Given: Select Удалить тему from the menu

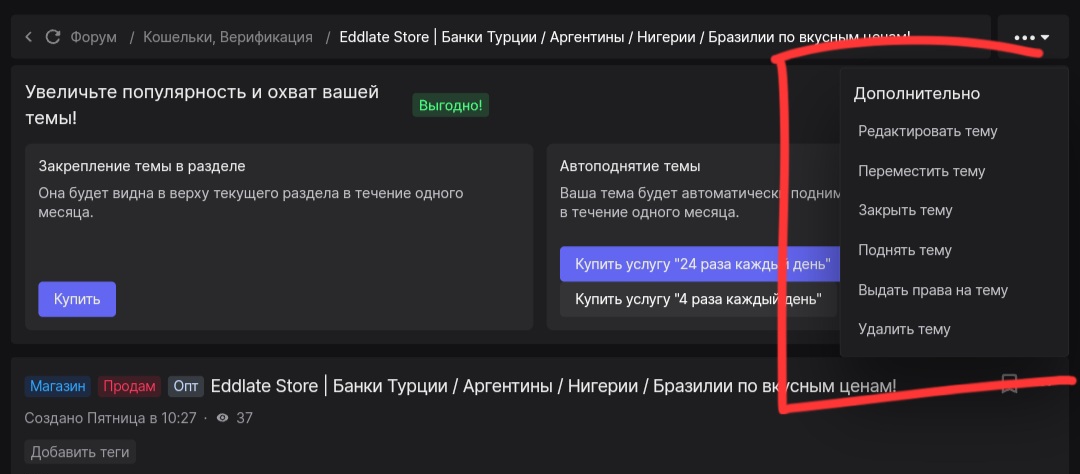Looking at the screenshot, I should [904, 329].
